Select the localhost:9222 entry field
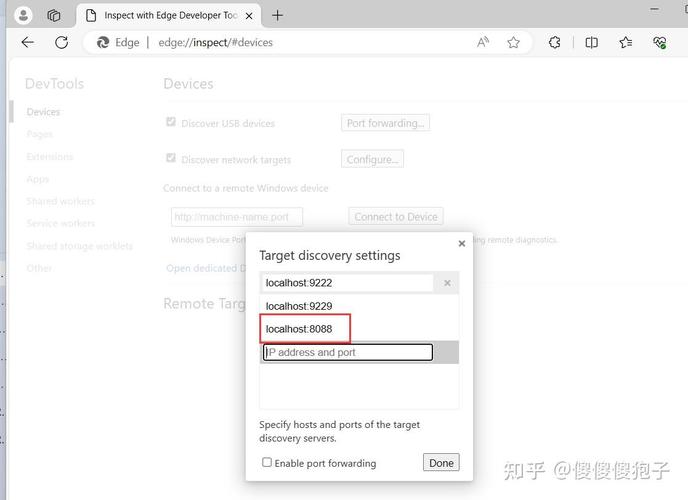This screenshot has width=688, height=500. pyautogui.click(x=347, y=283)
